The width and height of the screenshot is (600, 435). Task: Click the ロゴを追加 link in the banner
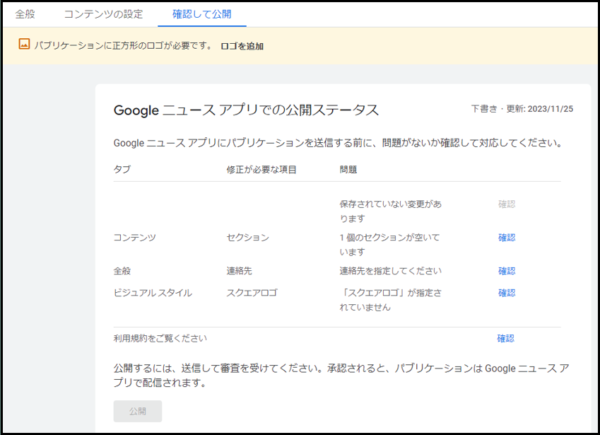point(242,46)
